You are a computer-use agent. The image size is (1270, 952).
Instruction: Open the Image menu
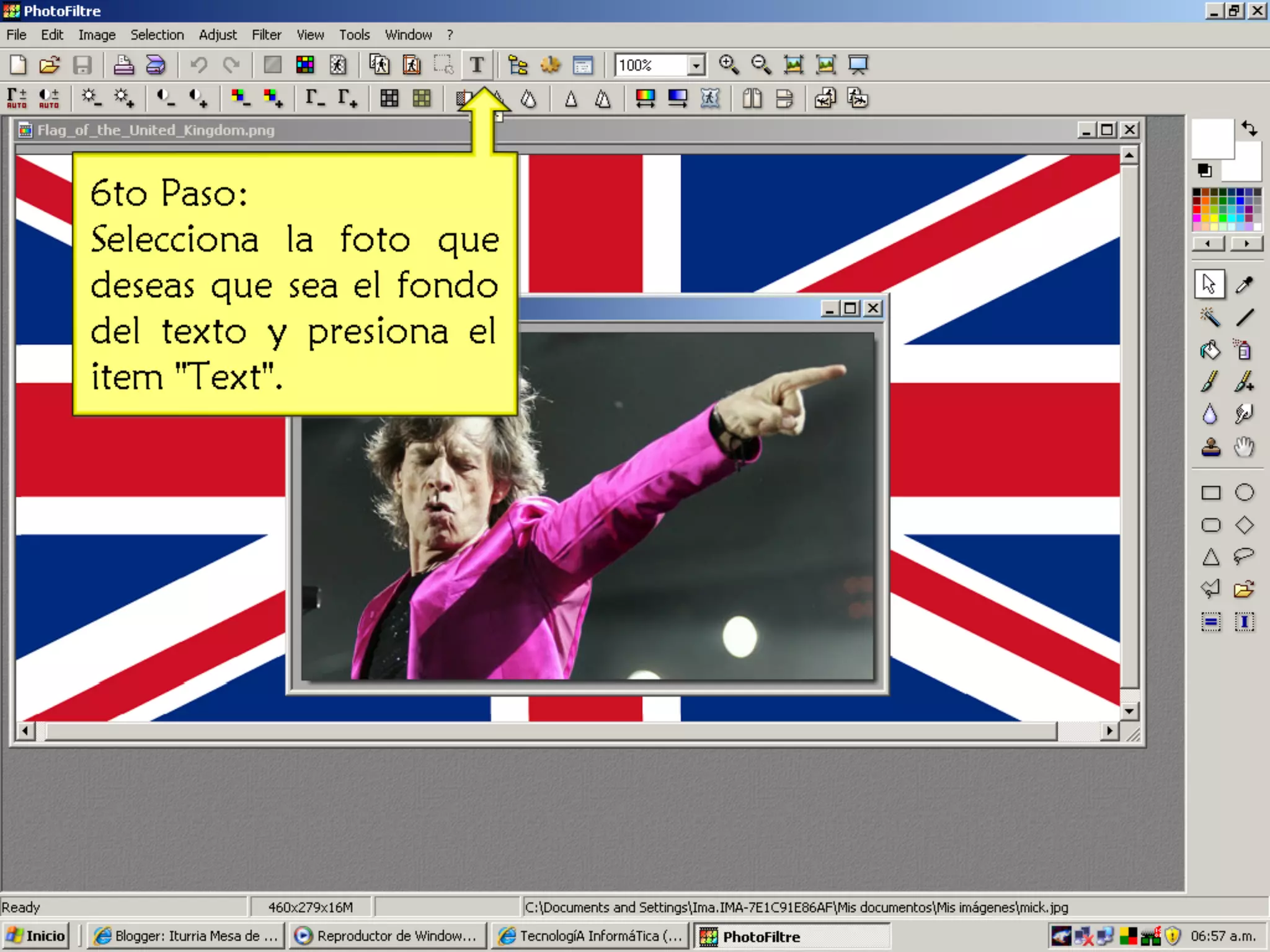[97, 35]
